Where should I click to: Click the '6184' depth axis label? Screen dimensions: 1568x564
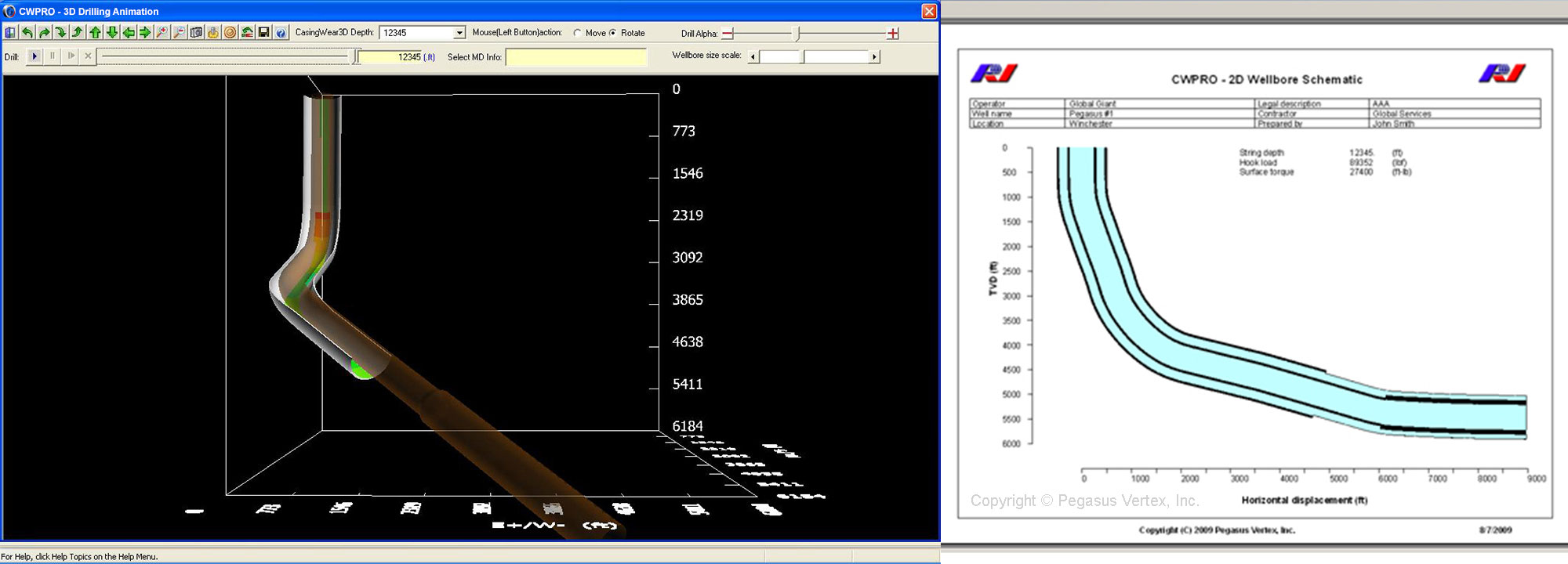pyautogui.click(x=688, y=426)
